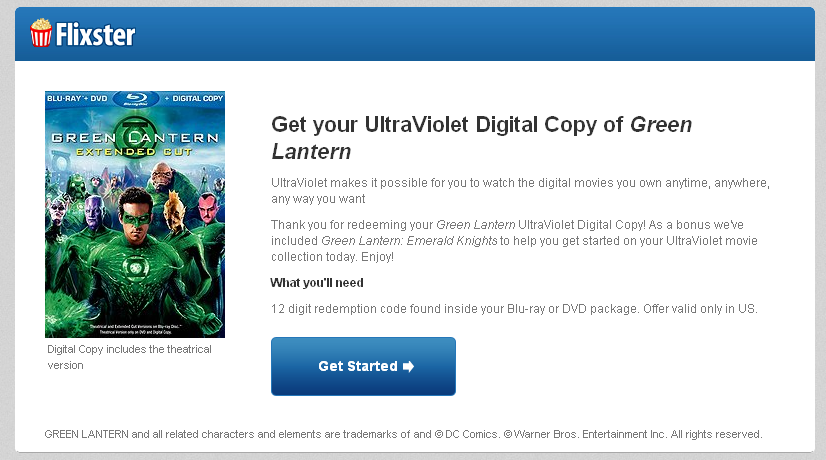
Task: Click the "What you'll need" subheading
Action: click(x=317, y=283)
